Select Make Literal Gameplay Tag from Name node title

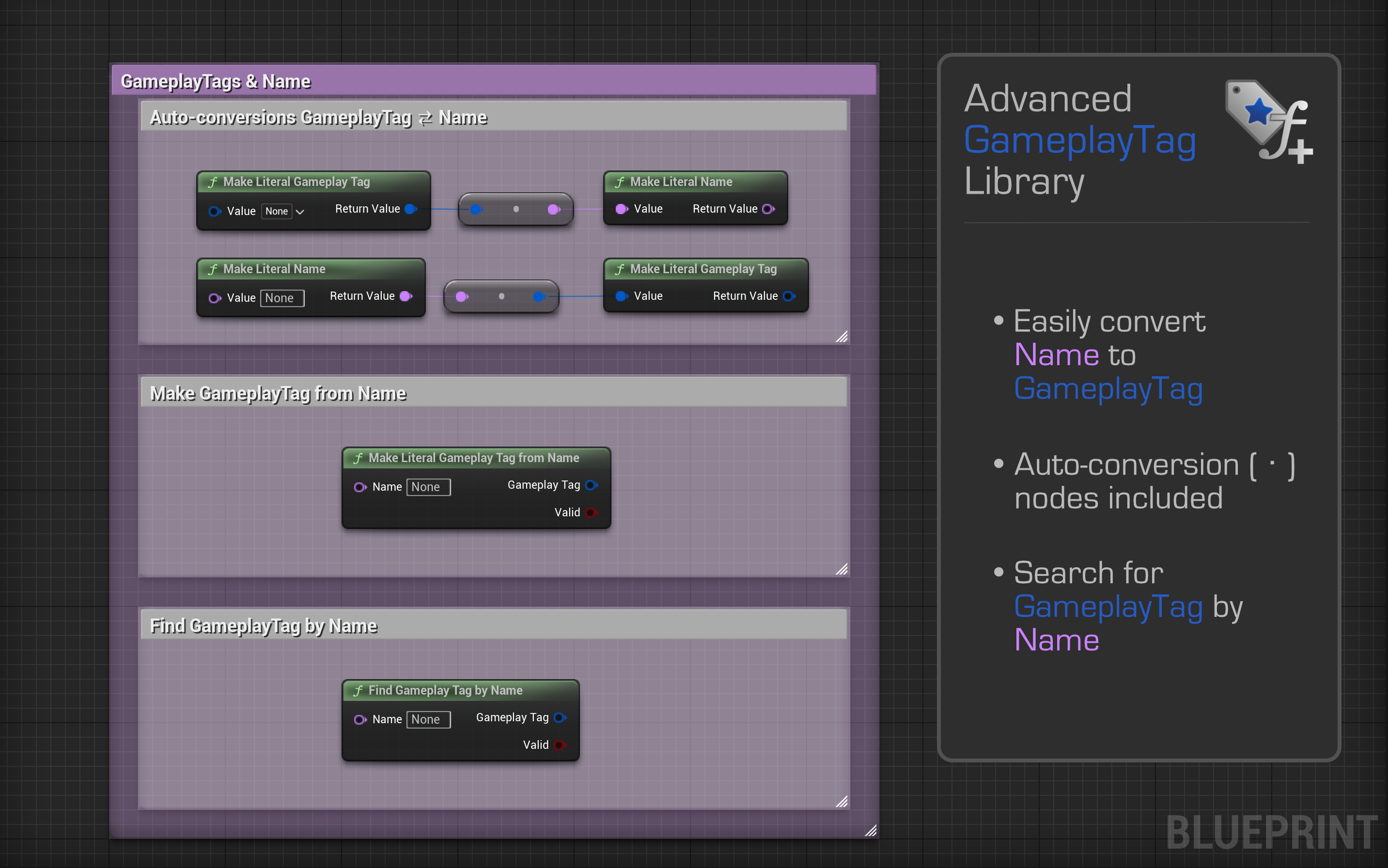click(473, 458)
